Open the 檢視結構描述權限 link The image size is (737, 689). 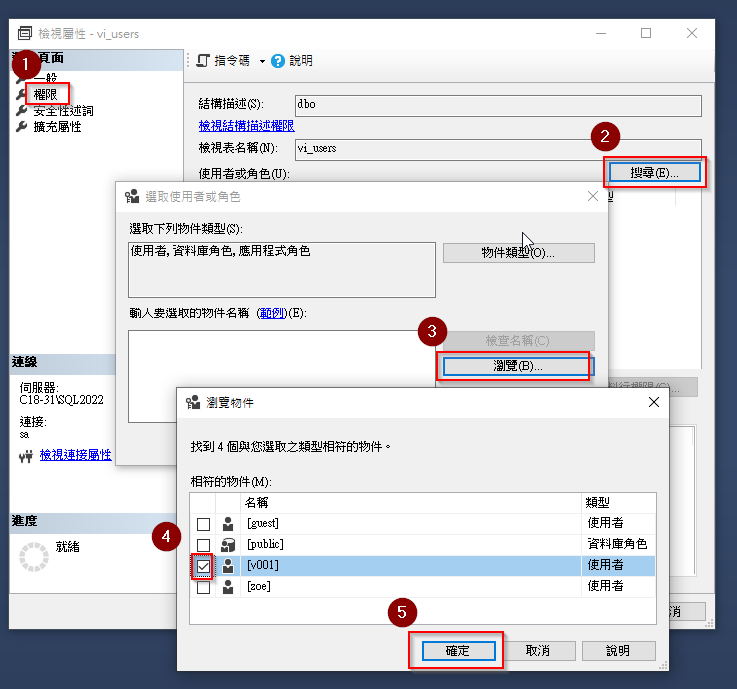coord(246,125)
